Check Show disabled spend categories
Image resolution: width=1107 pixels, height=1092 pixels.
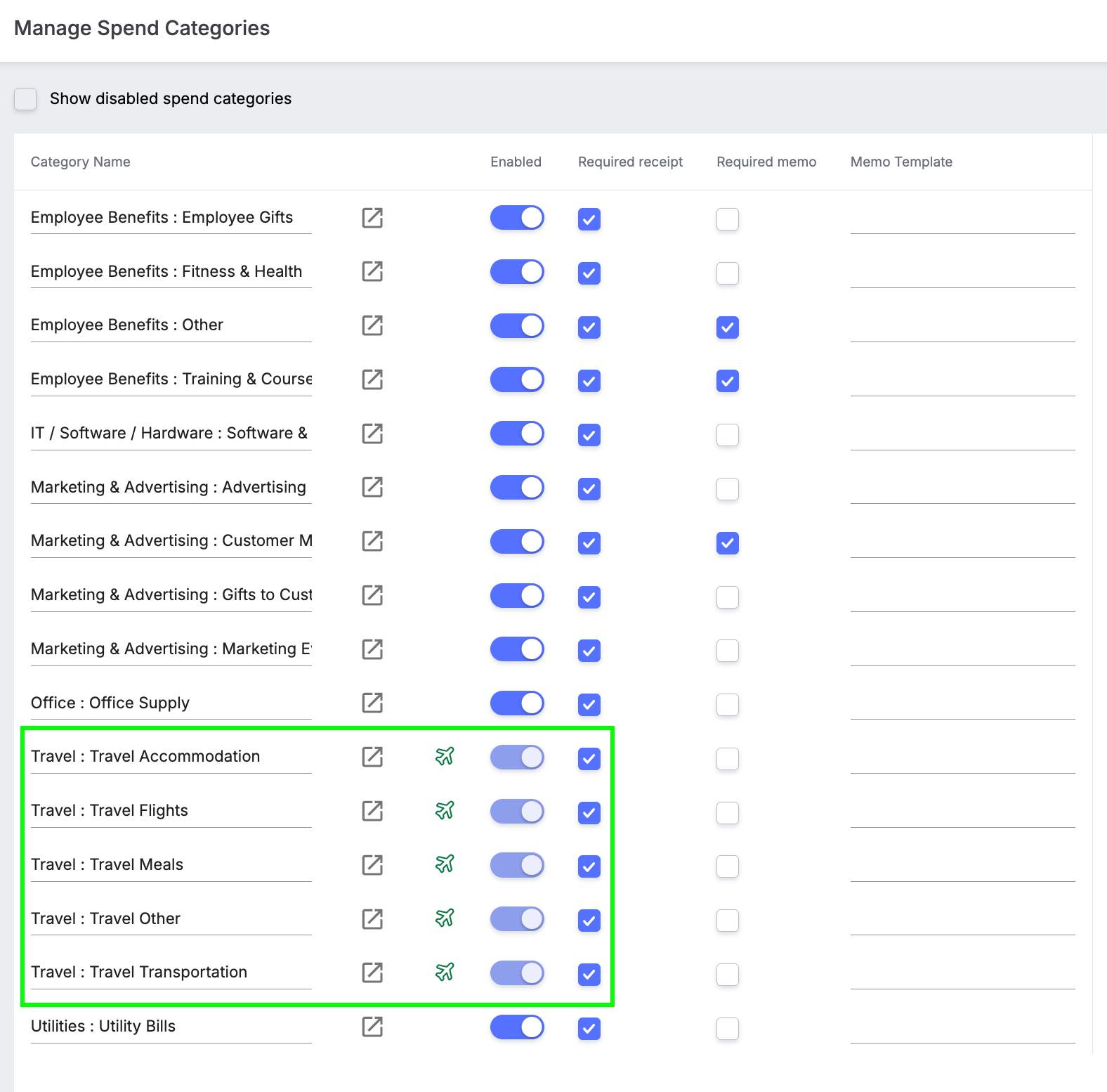(25, 99)
